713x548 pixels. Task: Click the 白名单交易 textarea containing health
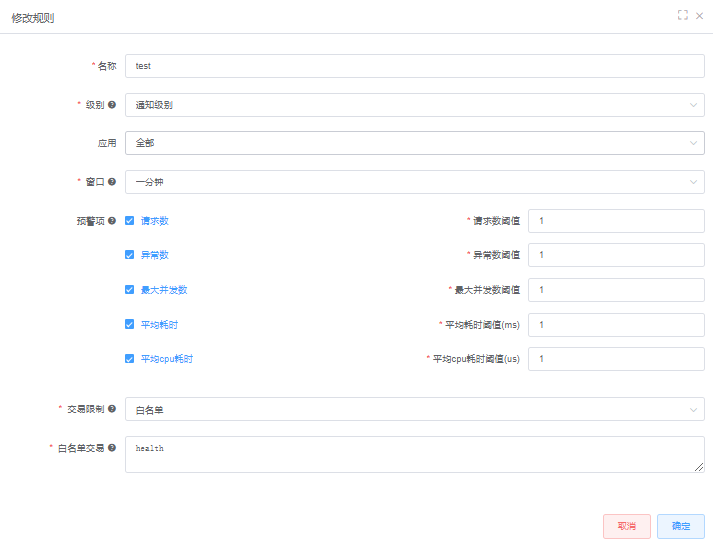click(x=415, y=455)
